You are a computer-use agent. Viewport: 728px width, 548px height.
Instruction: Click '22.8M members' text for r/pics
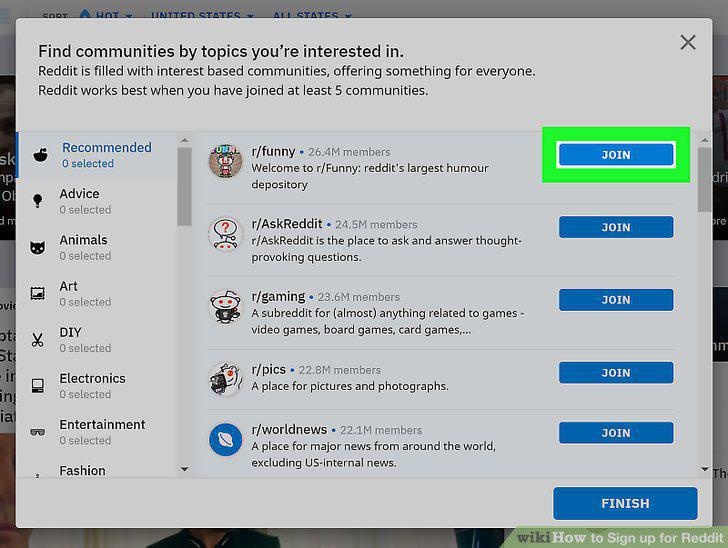339,370
